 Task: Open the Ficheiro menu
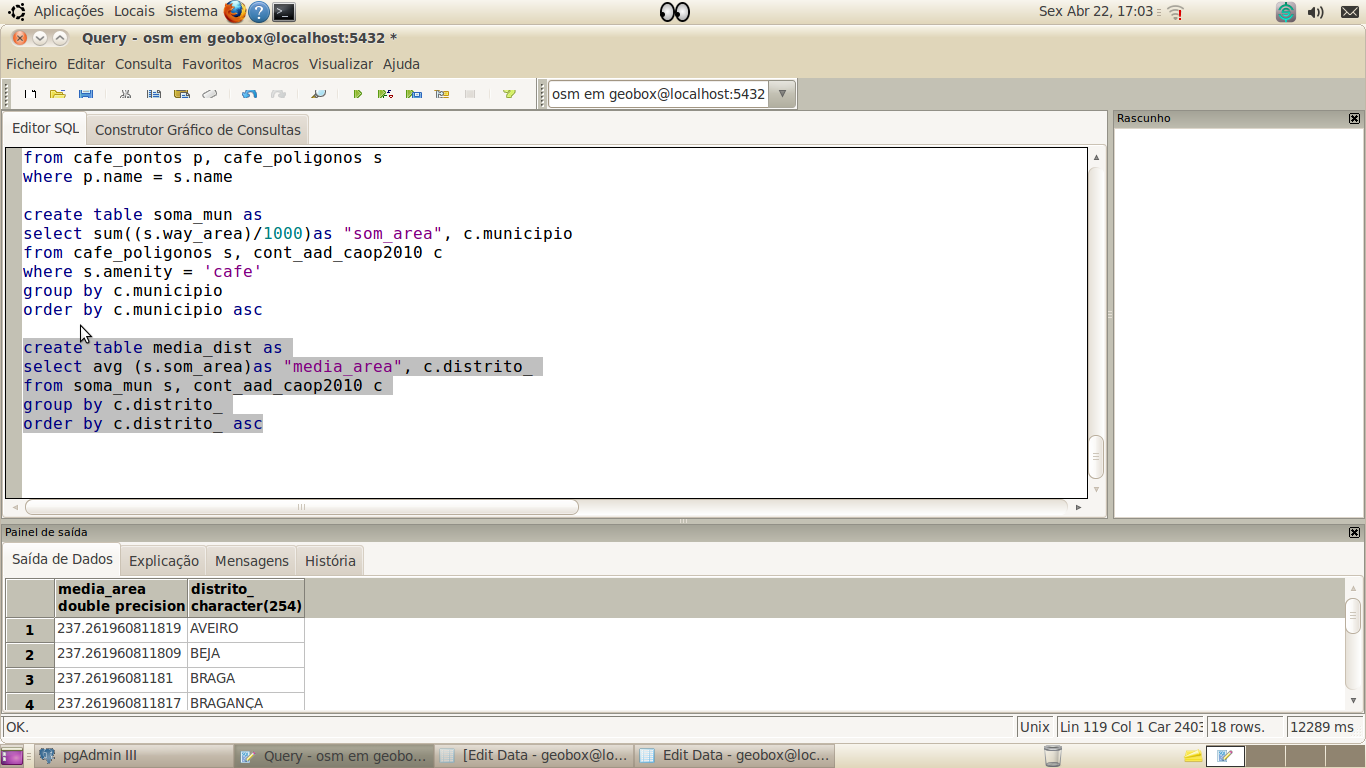(x=32, y=64)
